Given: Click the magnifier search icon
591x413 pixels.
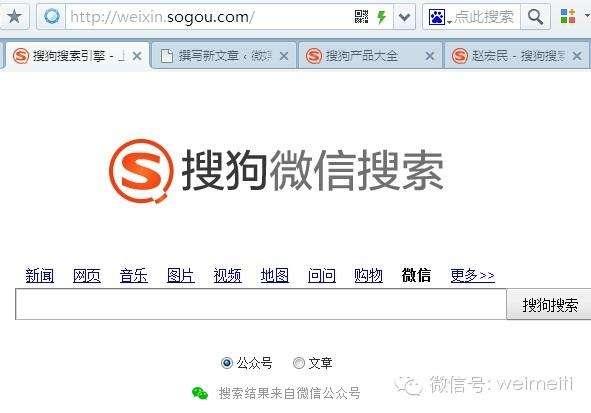Looking at the screenshot, I should pos(535,17).
